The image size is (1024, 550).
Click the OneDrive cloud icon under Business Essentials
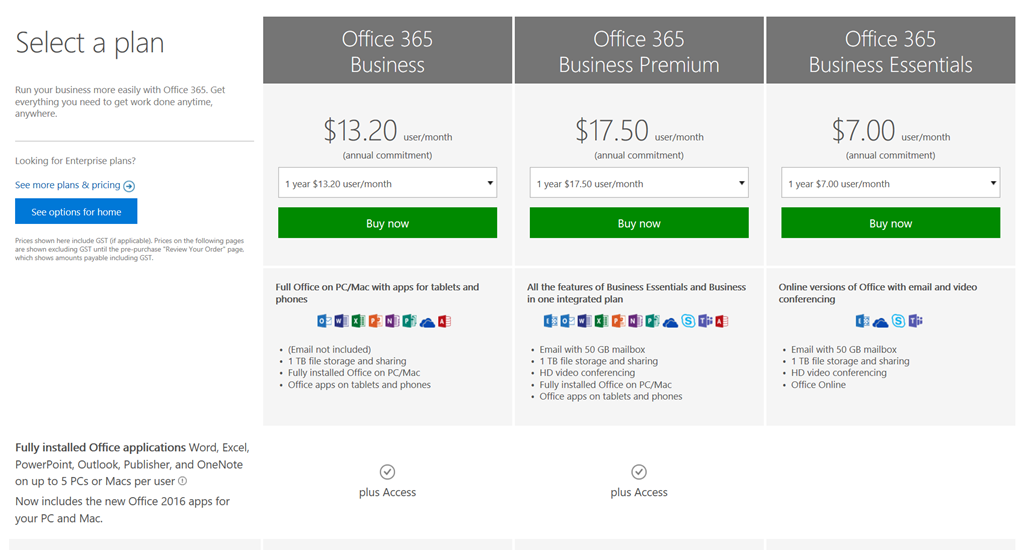pos(880,321)
